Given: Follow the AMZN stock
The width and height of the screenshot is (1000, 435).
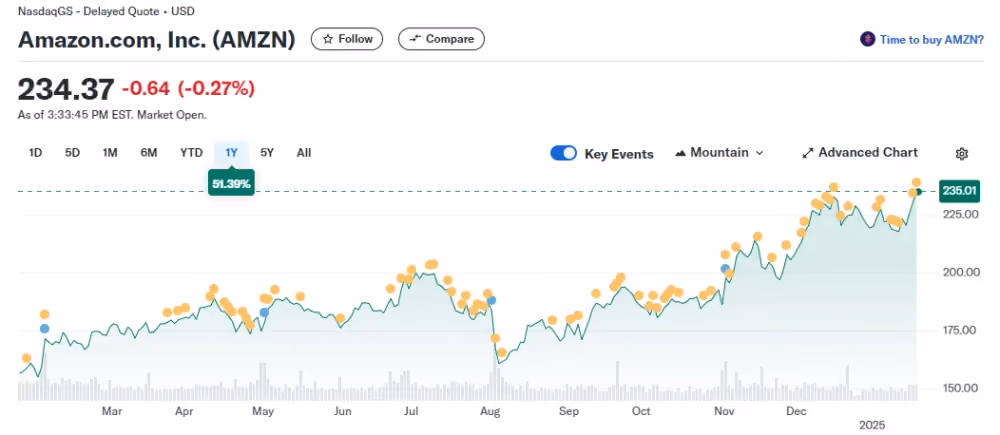Looking at the screenshot, I should 347,39.
